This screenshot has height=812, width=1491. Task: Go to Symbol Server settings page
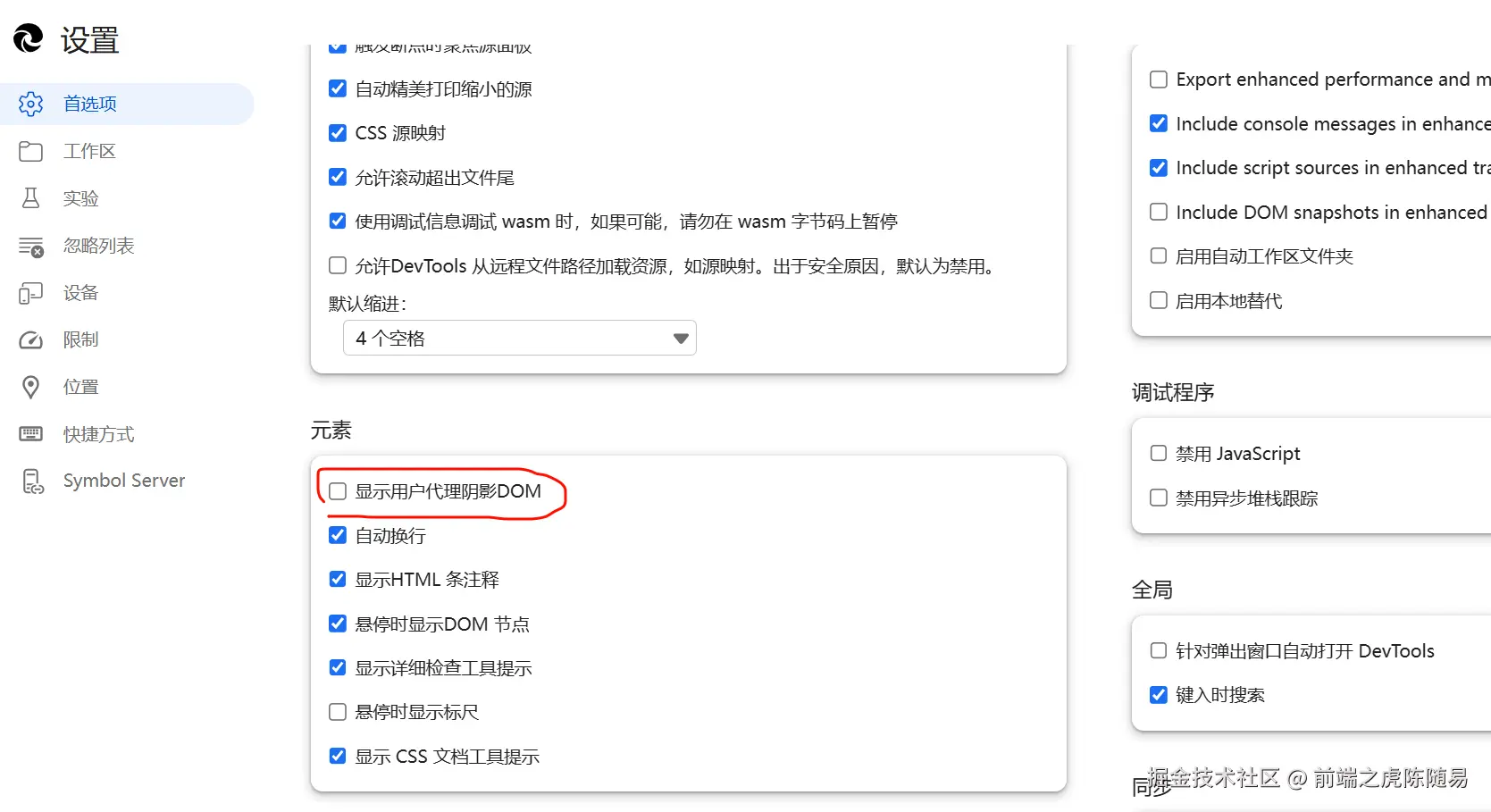coord(123,480)
